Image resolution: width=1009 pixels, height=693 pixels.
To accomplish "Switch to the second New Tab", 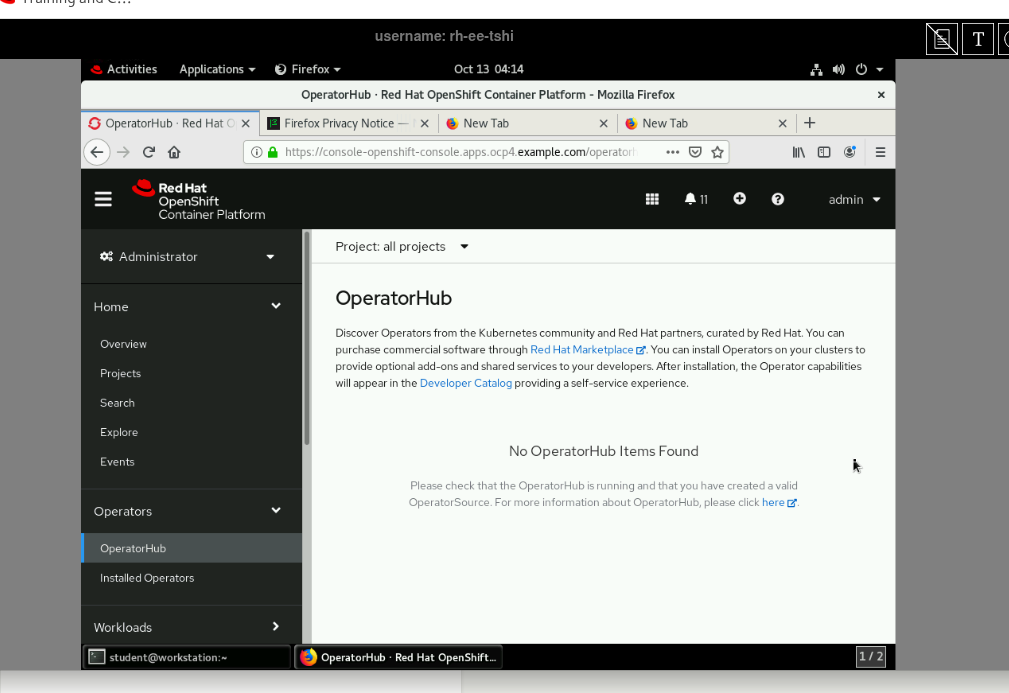I will [706, 124].
